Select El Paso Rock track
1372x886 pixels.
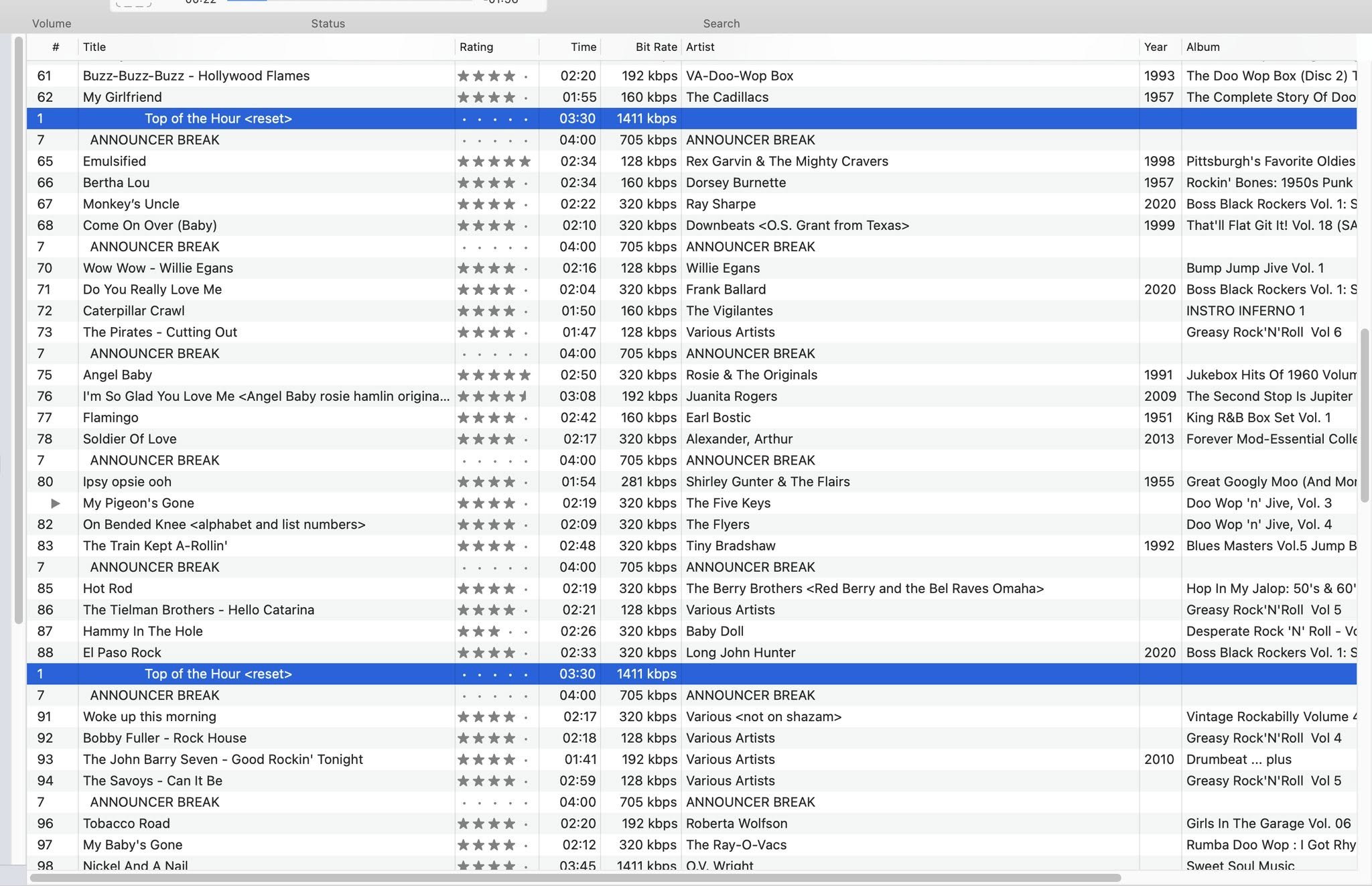pyautogui.click(x=691, y=653)
